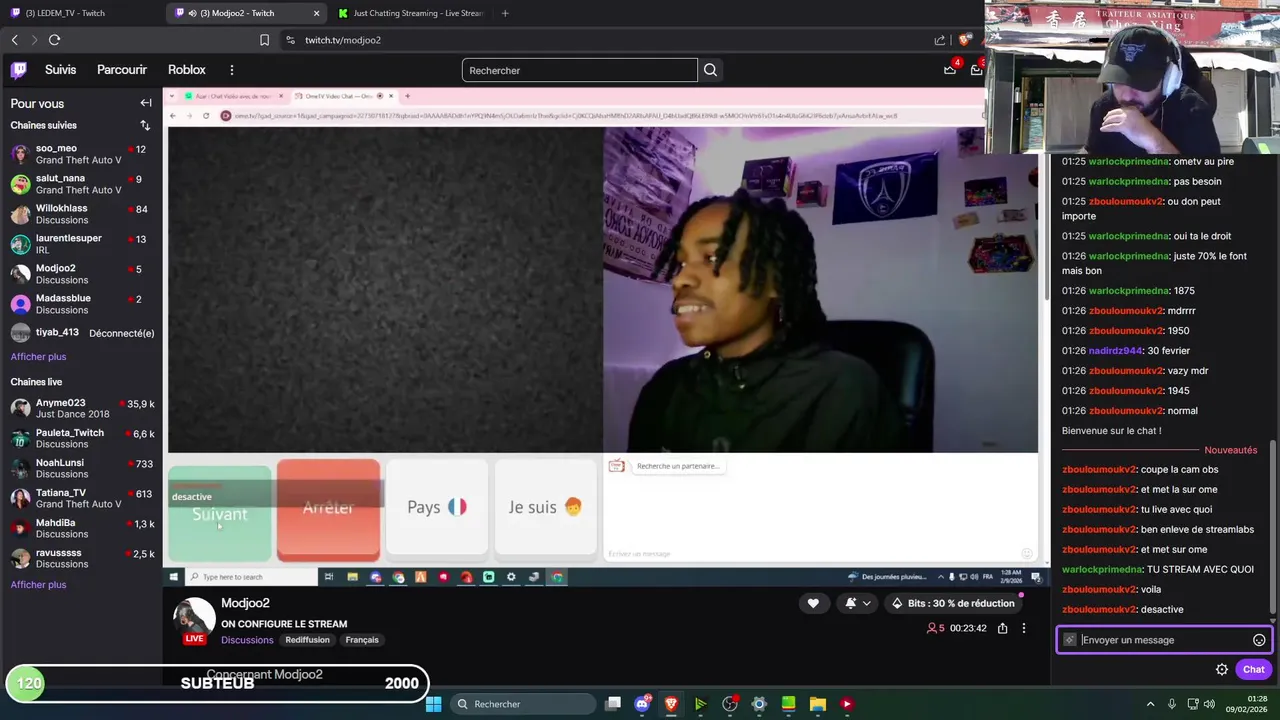This screenshot has height=720, width=1280.
Task: Click chat scrollbar
Action: tap(1274, 525)
